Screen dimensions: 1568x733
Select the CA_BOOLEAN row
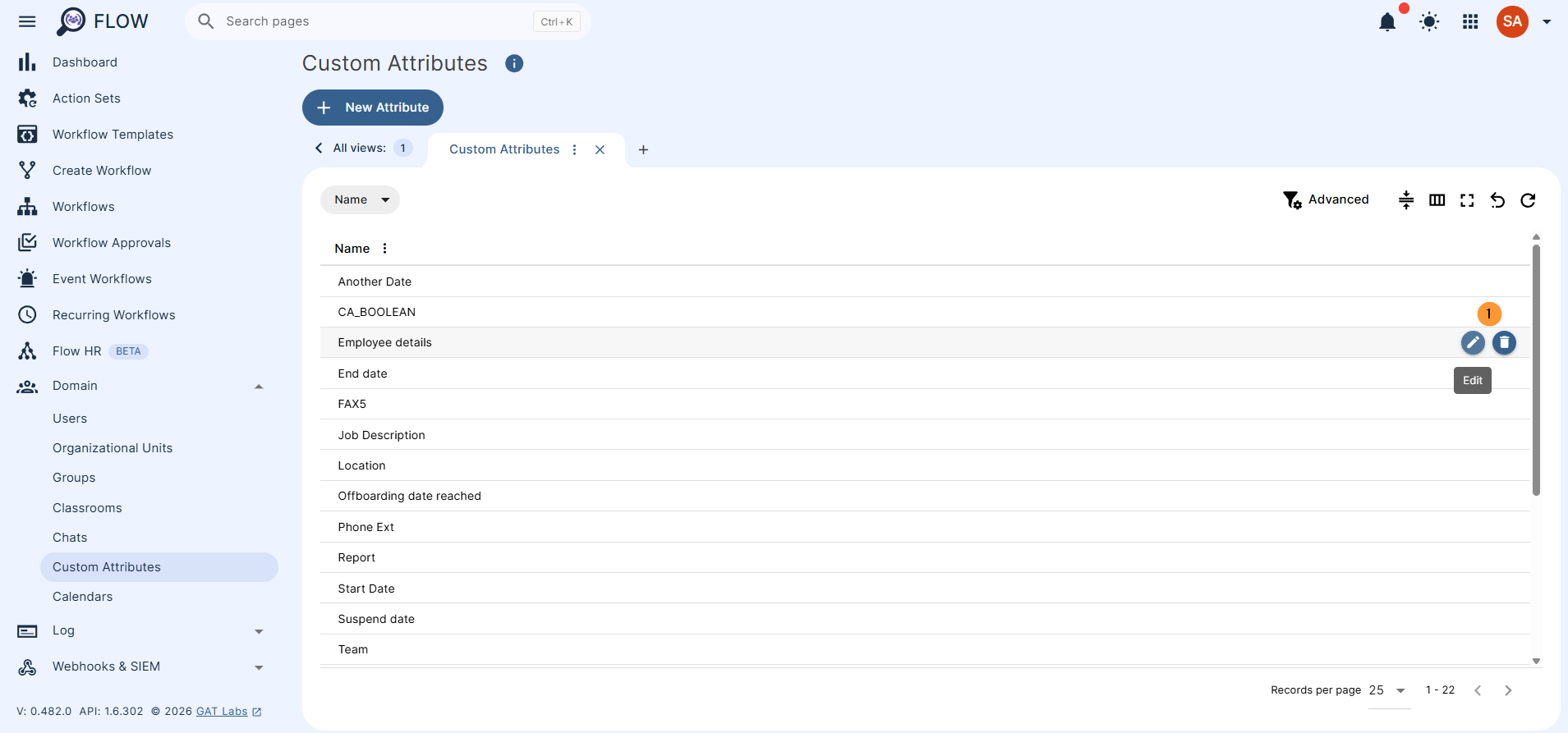[925, 312]
